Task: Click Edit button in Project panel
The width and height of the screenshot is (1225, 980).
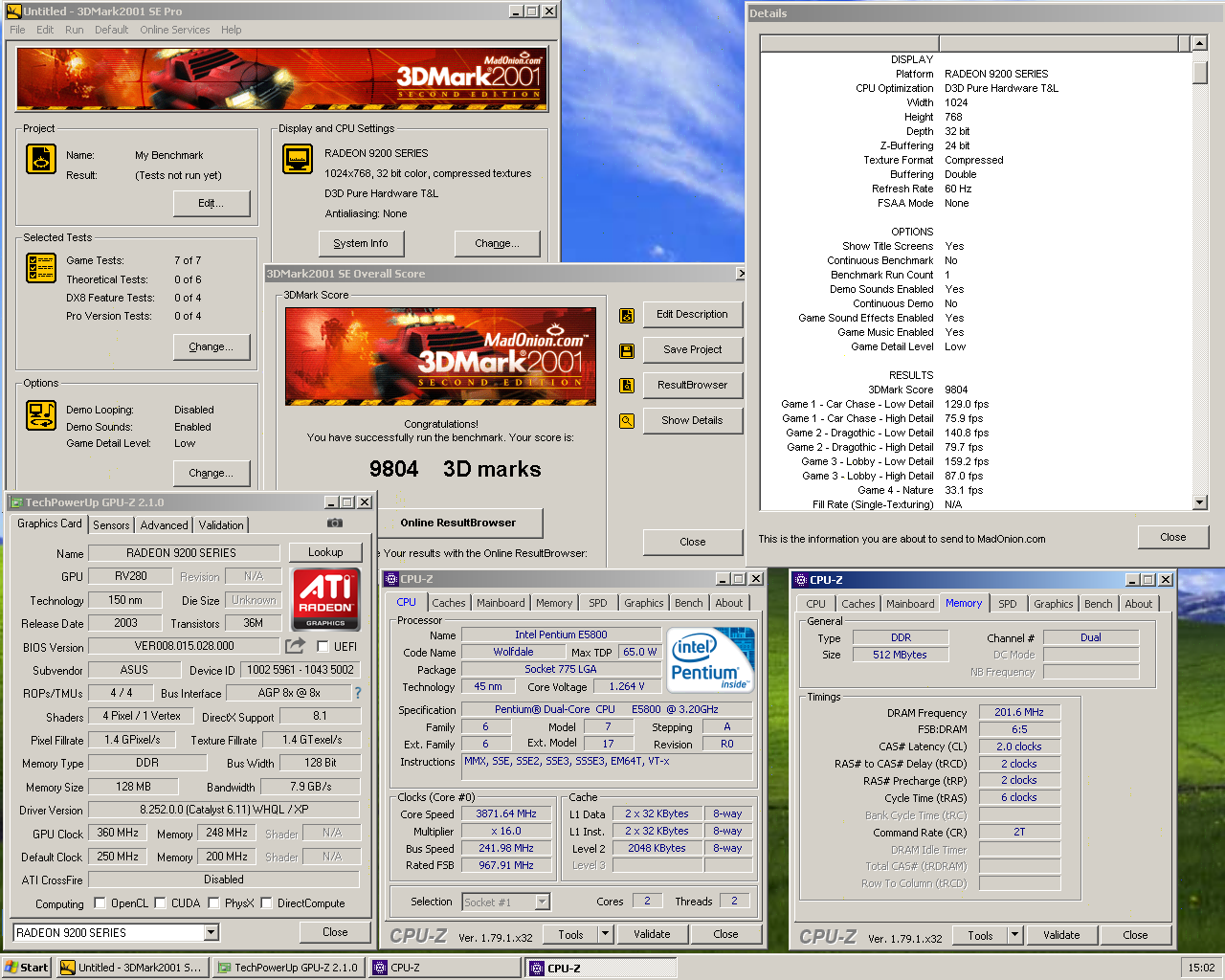Action: pos(212,203)
